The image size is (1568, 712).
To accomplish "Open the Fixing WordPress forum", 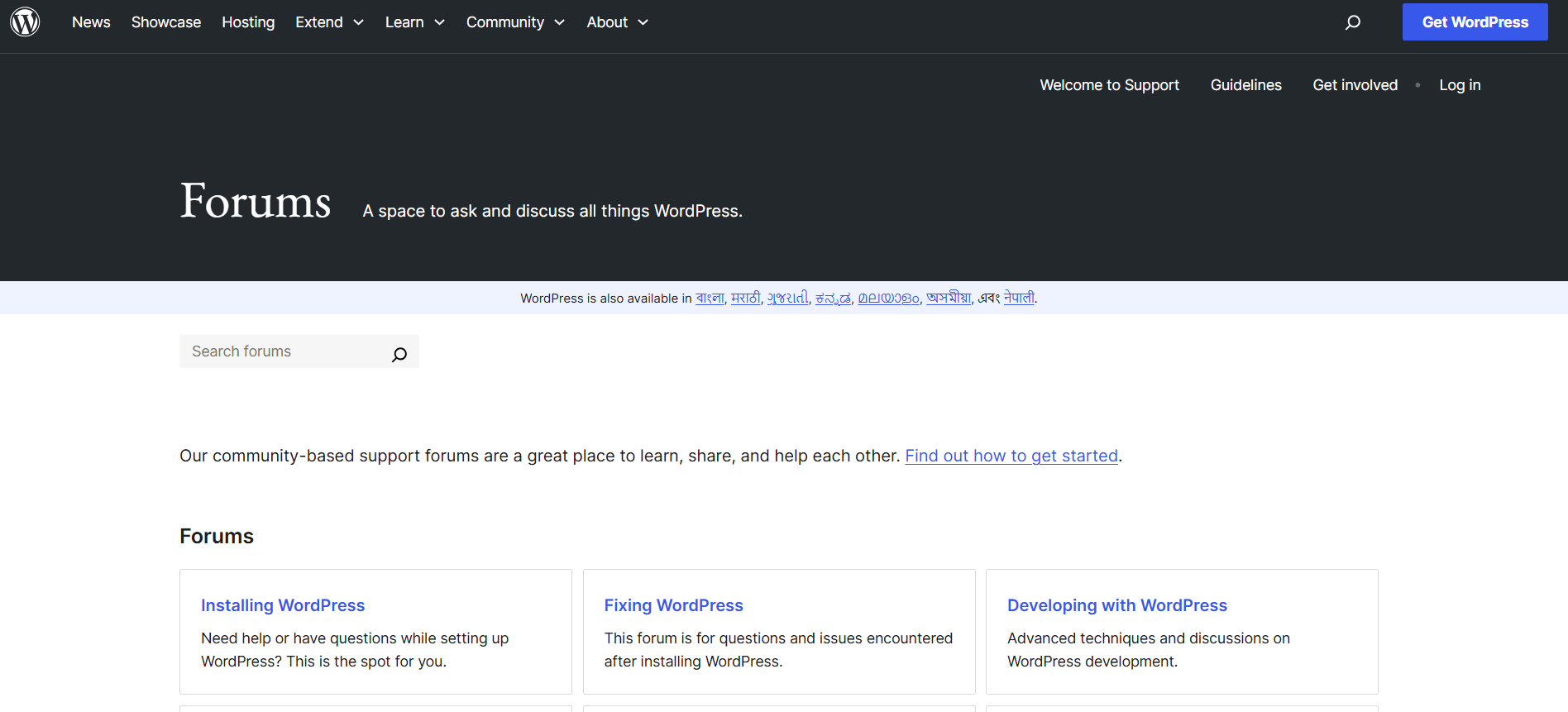I will (x=673, y=605).
